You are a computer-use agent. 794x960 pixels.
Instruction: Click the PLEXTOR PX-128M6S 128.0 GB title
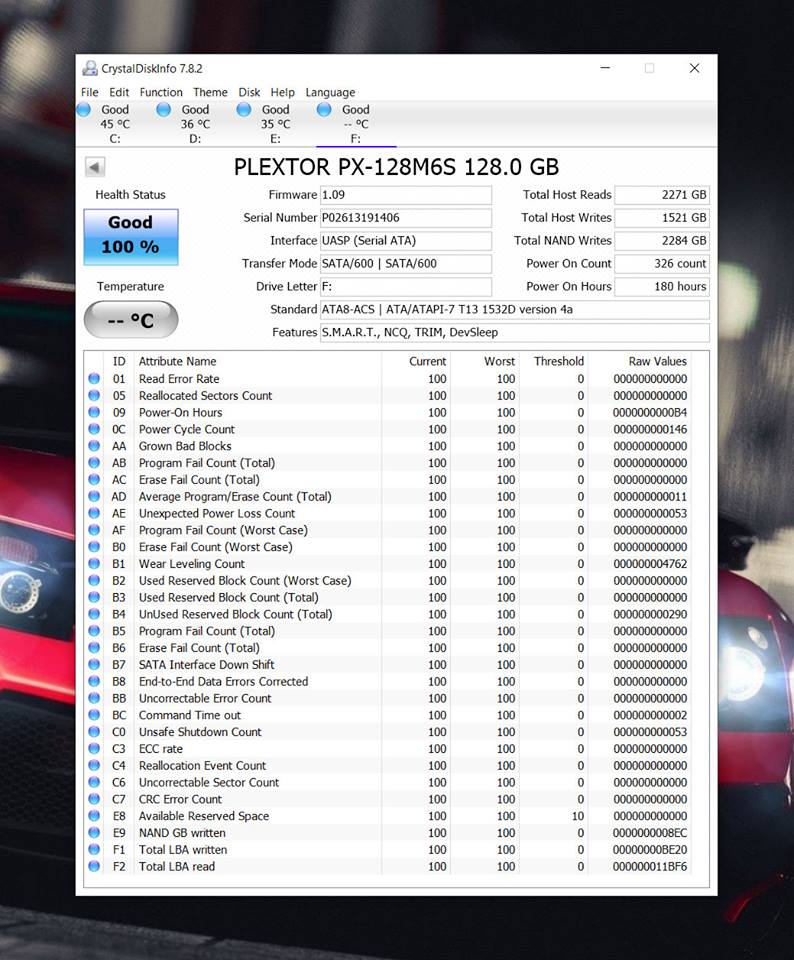(x=396, y=167)
